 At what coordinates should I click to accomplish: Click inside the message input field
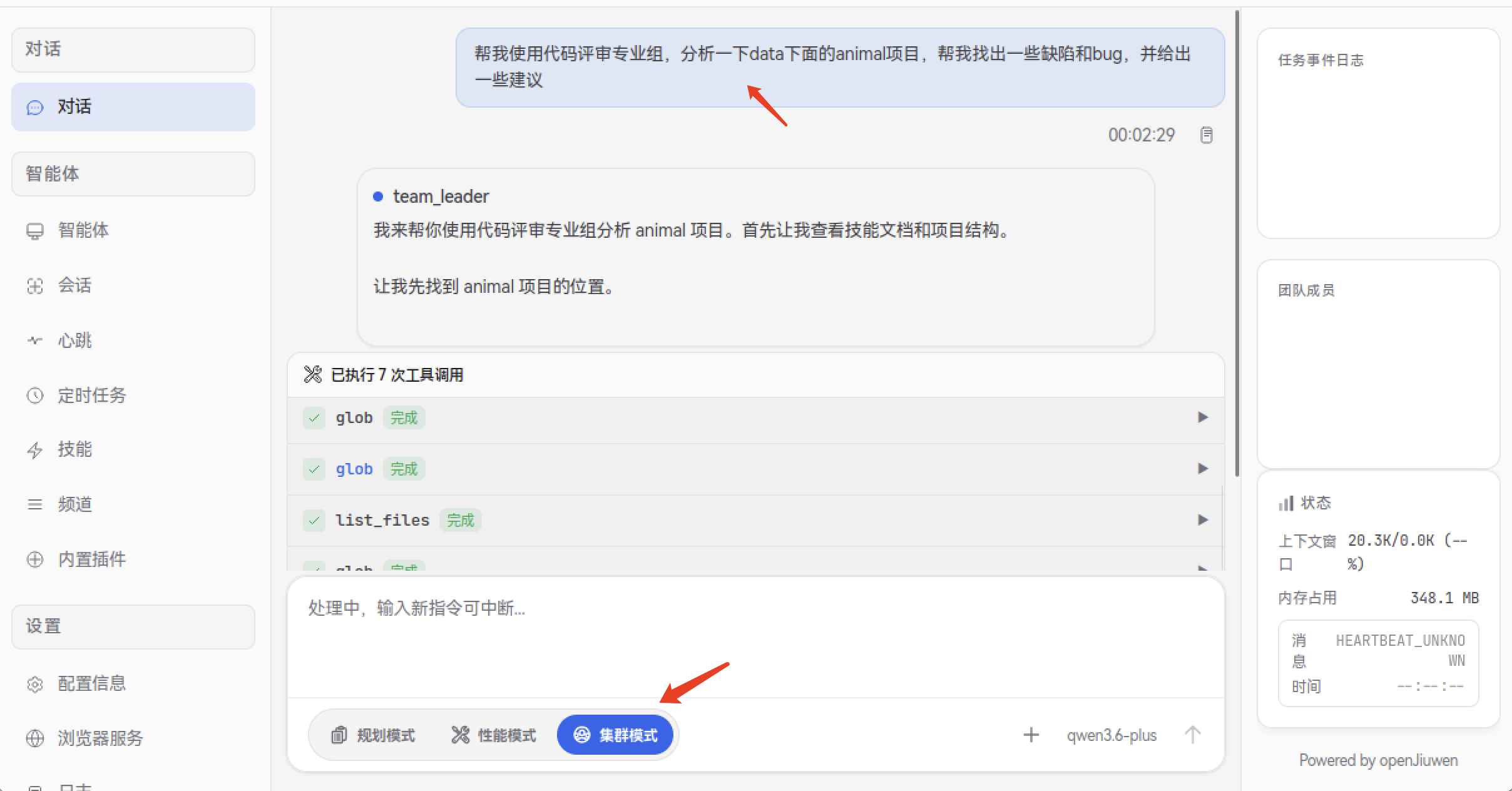pos(755,637)
